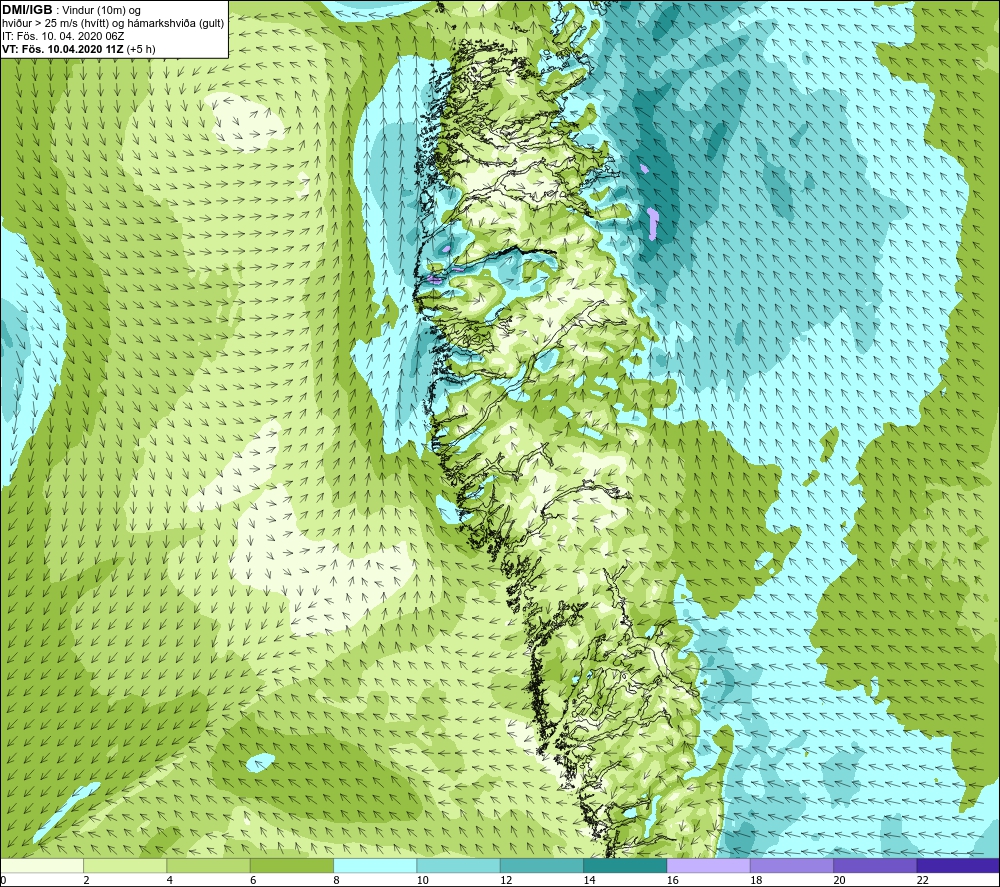Screen dimensions: 1000x887
Task: Click the legend scale label '12'
Action: click(506, 880)
